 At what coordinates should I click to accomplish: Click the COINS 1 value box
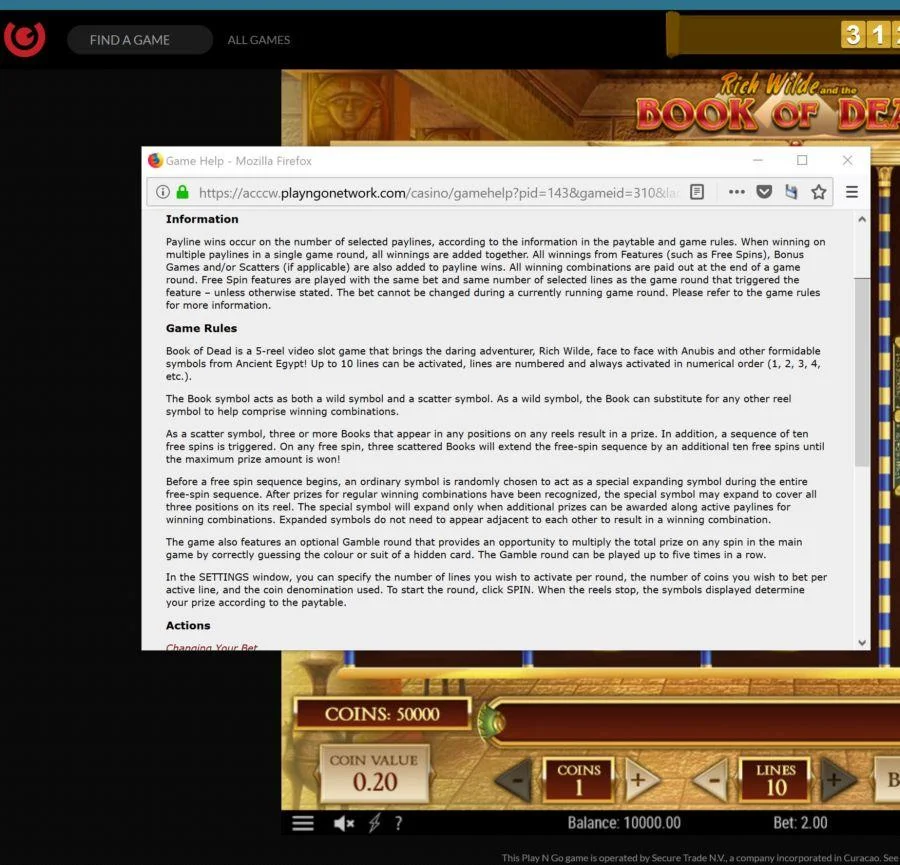pos(579,779)
